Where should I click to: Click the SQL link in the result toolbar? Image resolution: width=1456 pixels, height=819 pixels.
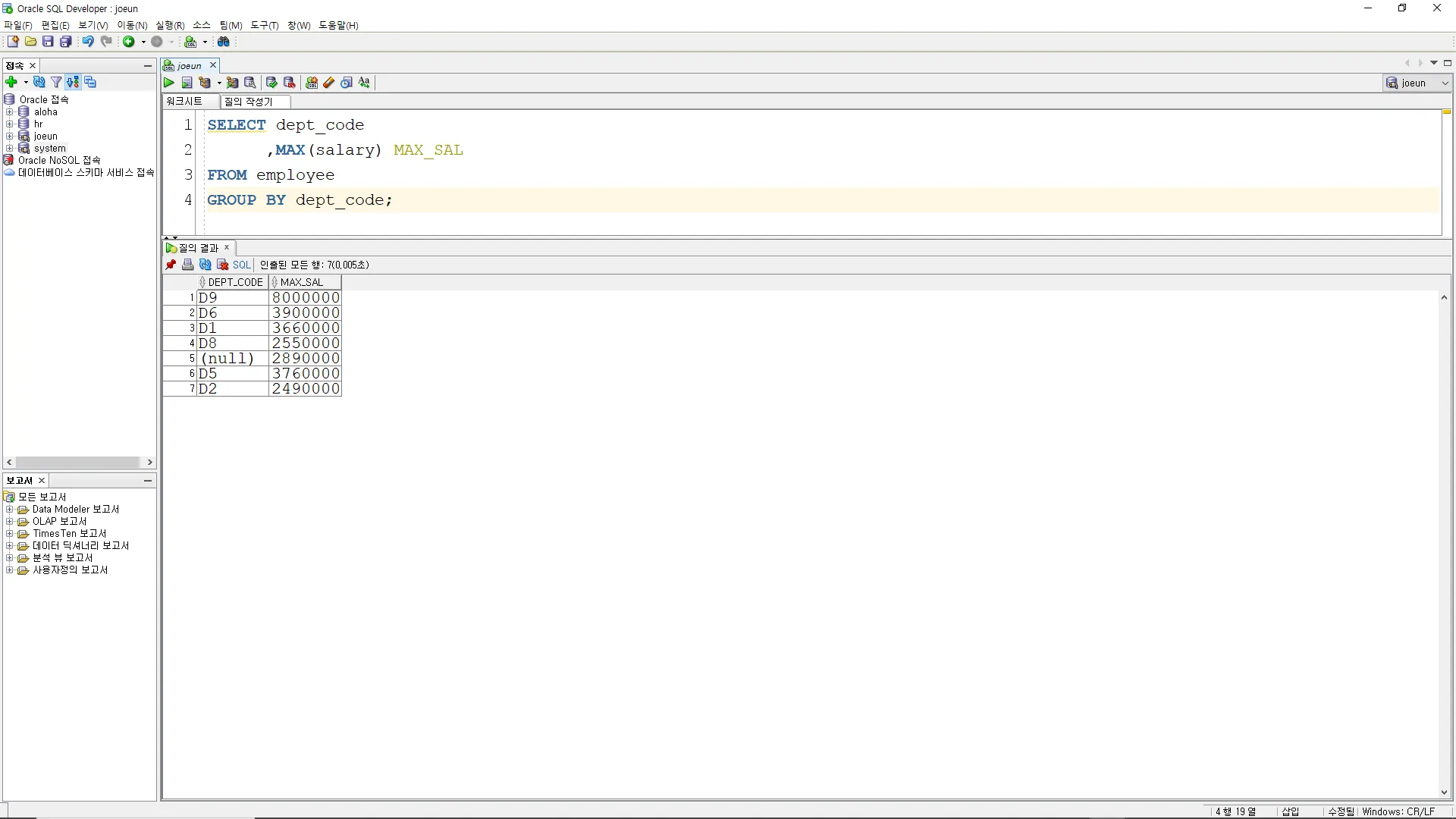241,265
